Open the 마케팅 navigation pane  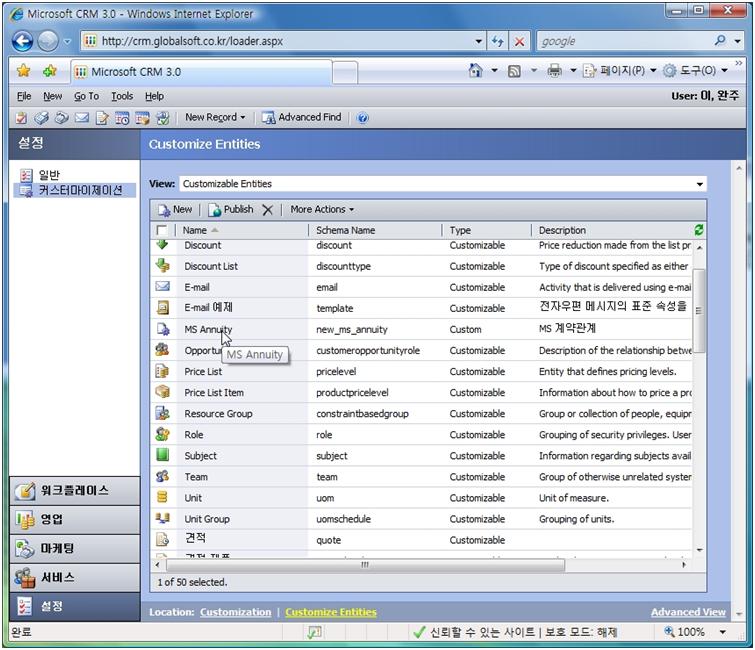click(75, 549)
